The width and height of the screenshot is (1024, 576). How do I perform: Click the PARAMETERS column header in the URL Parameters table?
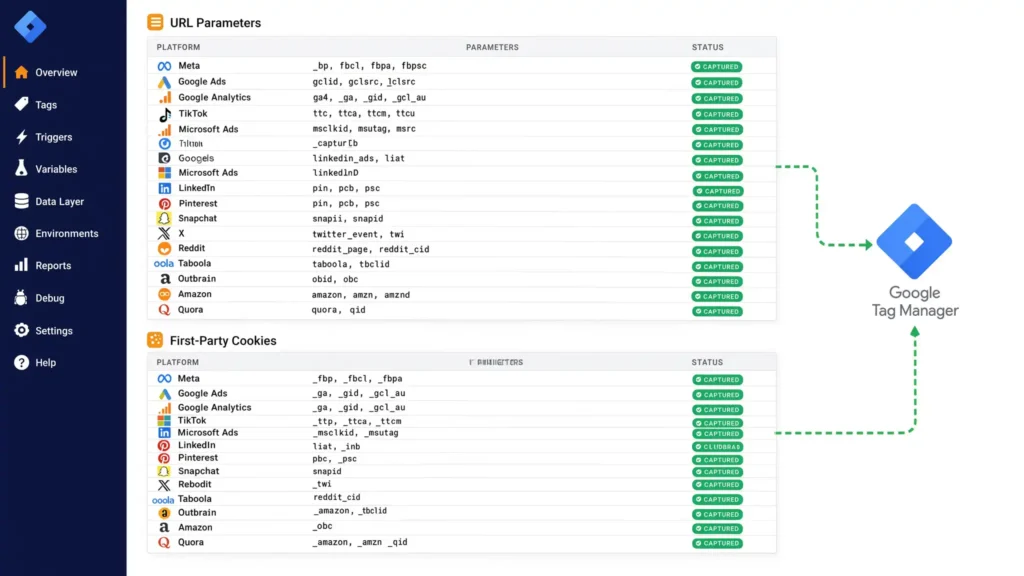click(x=492, y=47)
